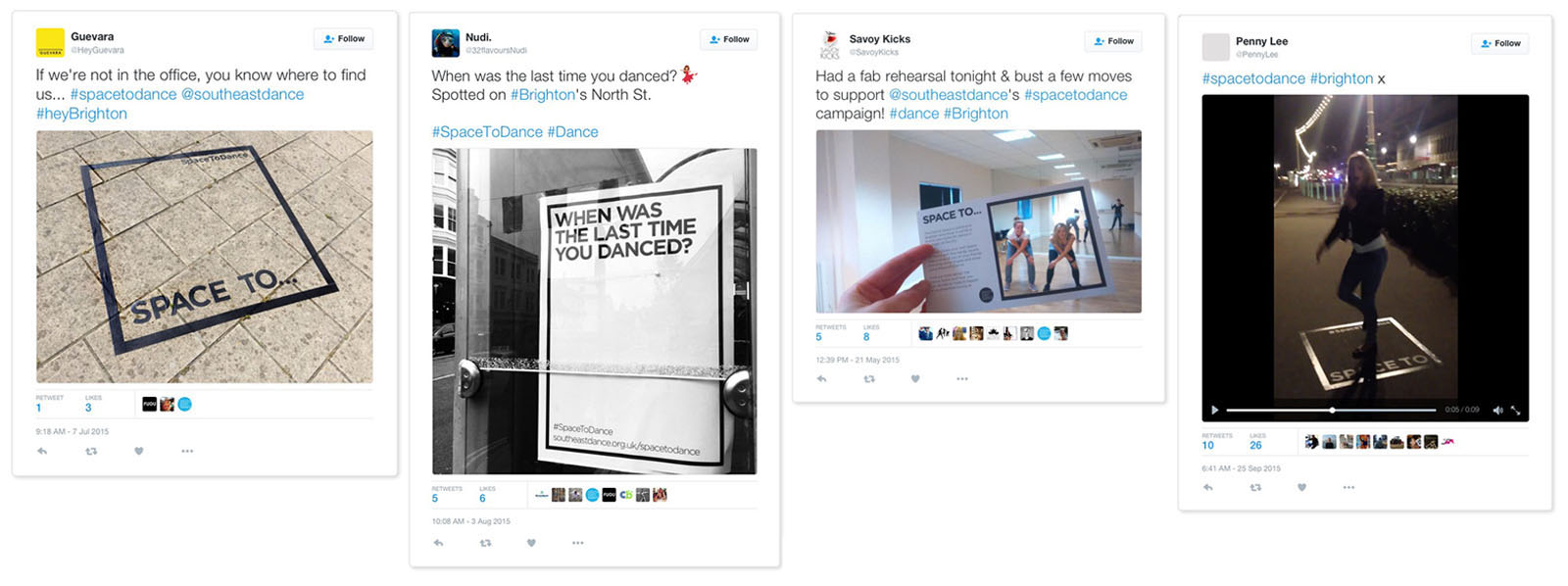Open Nudi's profile avatar
1568x586 pixels.
click(446, 43)
